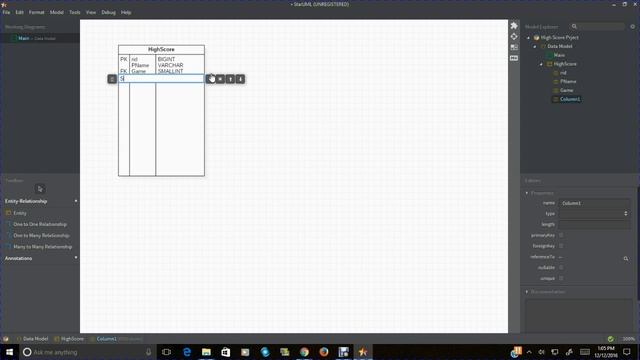Open the Help menu
The width and height of the screenshot is (640, 360).
[x=126, y=12]
